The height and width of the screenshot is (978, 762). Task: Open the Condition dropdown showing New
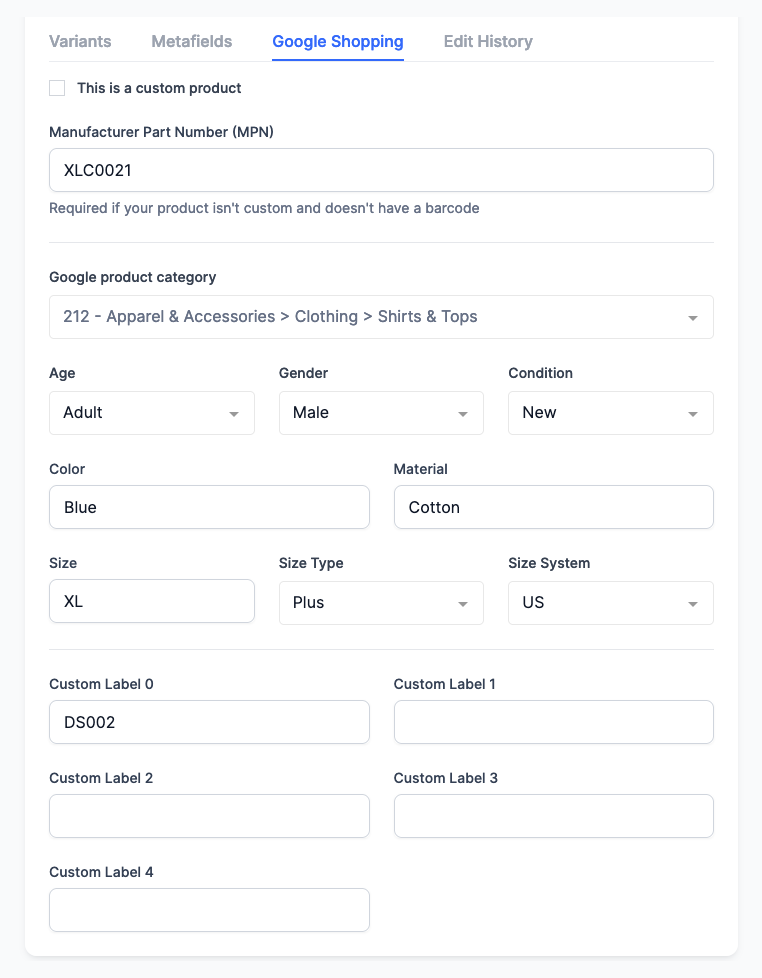tap(610, 413)
